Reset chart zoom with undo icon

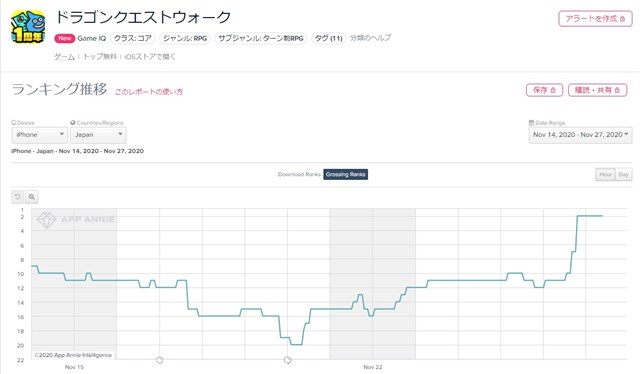point(18,197)
